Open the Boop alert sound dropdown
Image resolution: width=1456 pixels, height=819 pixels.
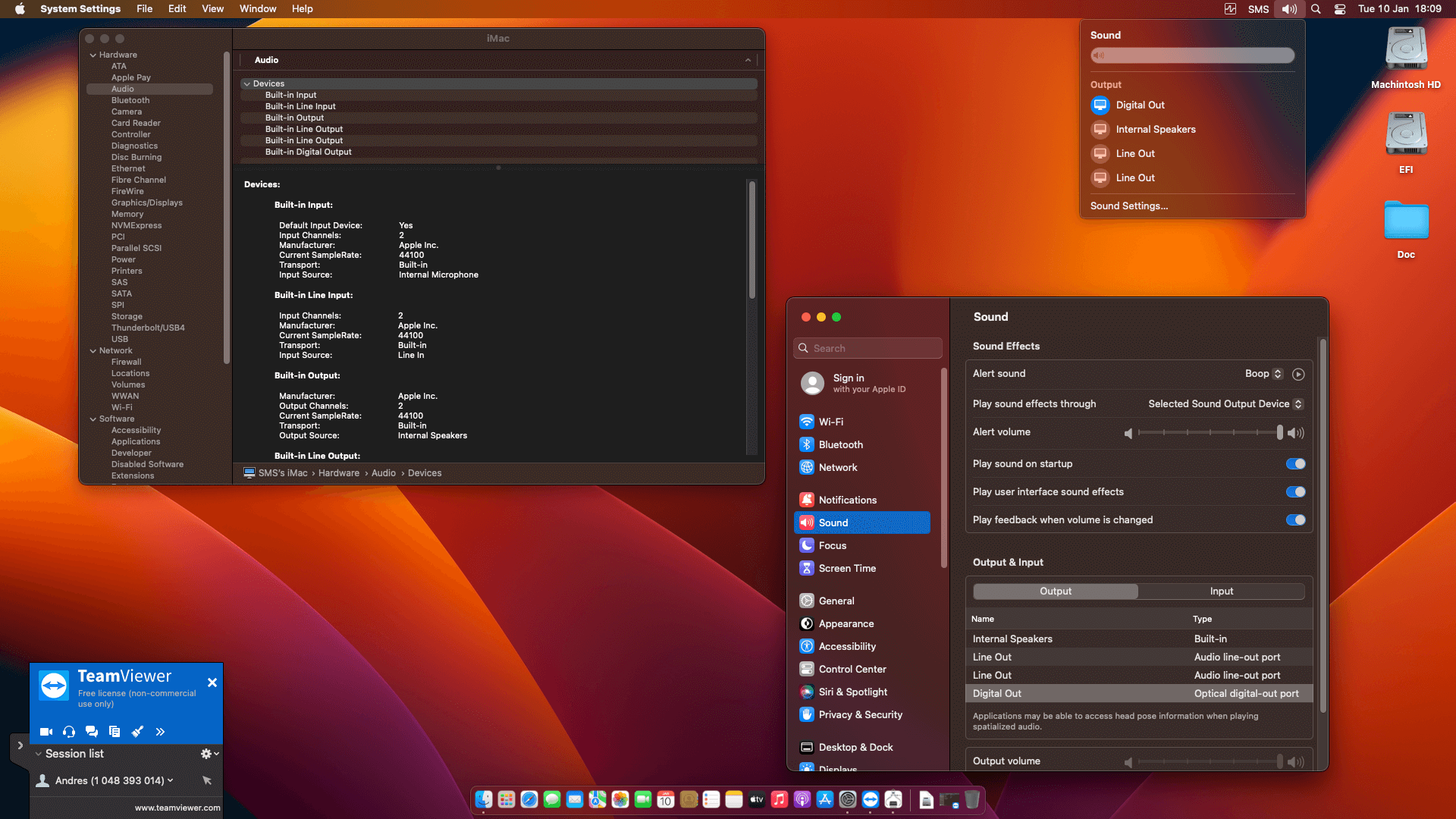(x=1263, y=374)
